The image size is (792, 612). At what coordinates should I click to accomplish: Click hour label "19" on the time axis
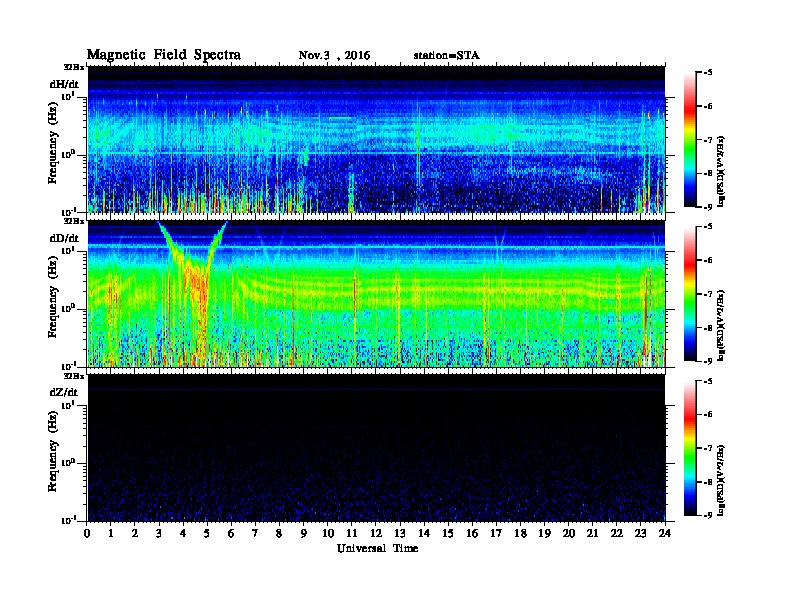coord(544,534)
